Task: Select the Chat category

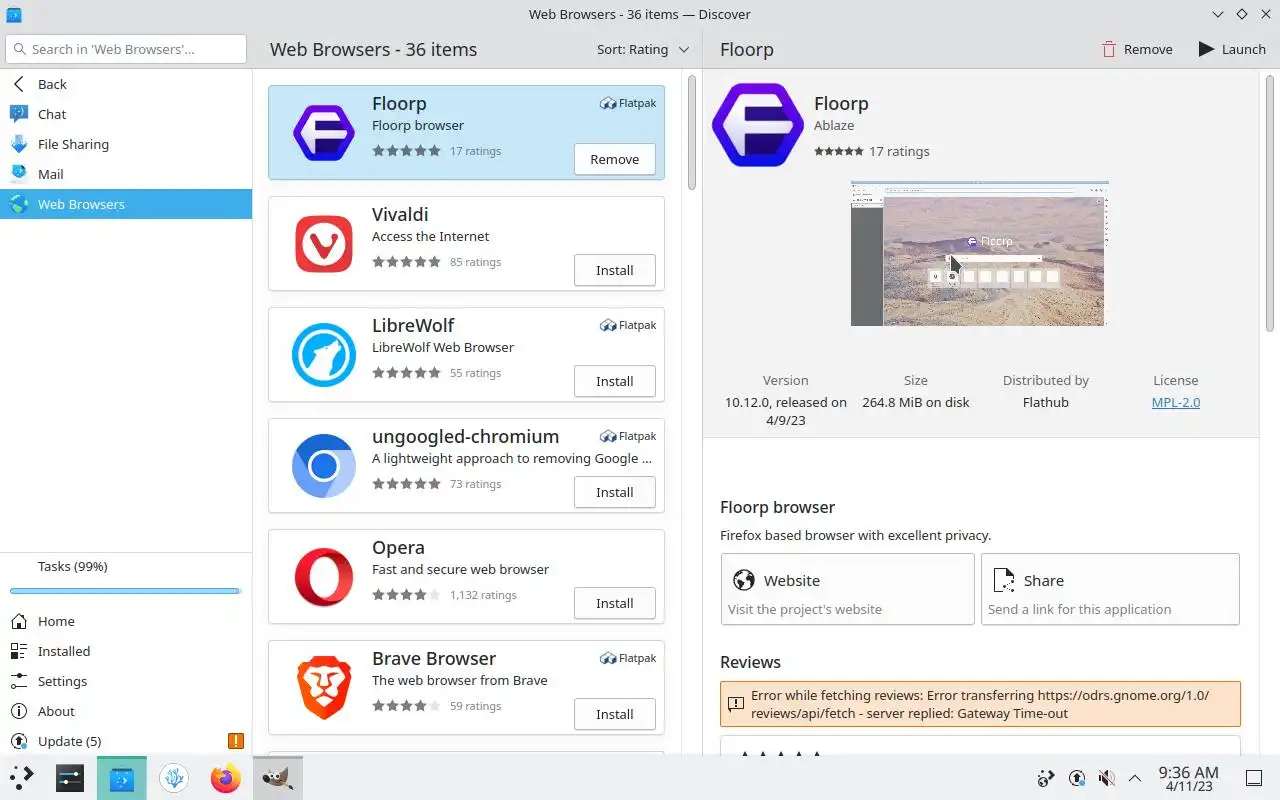Action: pyautogui.click(x=126, y=114)
